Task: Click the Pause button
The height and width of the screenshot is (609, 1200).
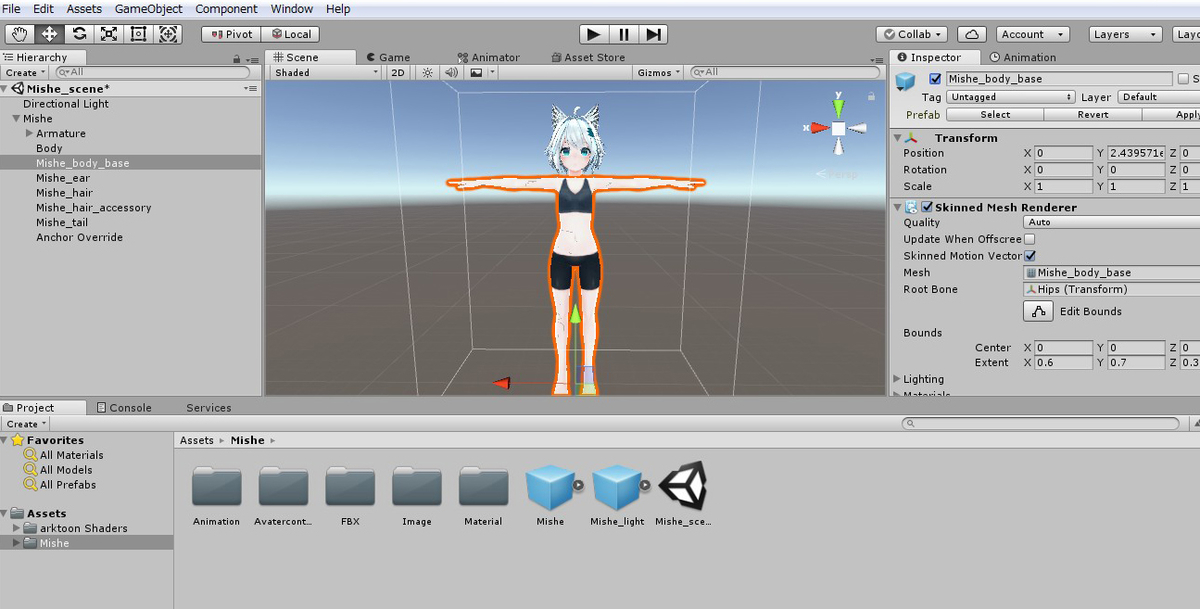Action: tap(624, 34)
